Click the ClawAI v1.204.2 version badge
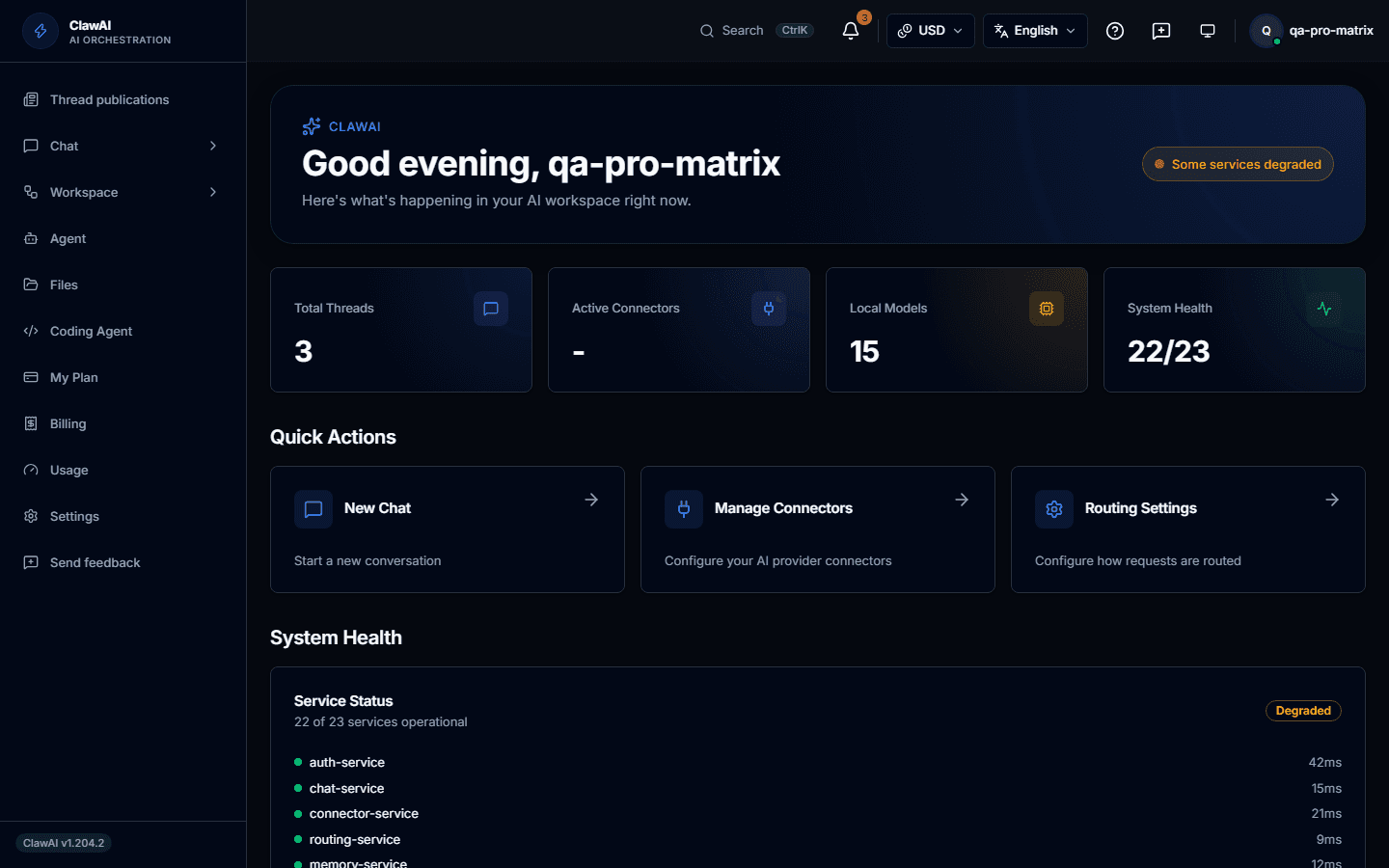The image size is (1389, 868). coord(64,843)
